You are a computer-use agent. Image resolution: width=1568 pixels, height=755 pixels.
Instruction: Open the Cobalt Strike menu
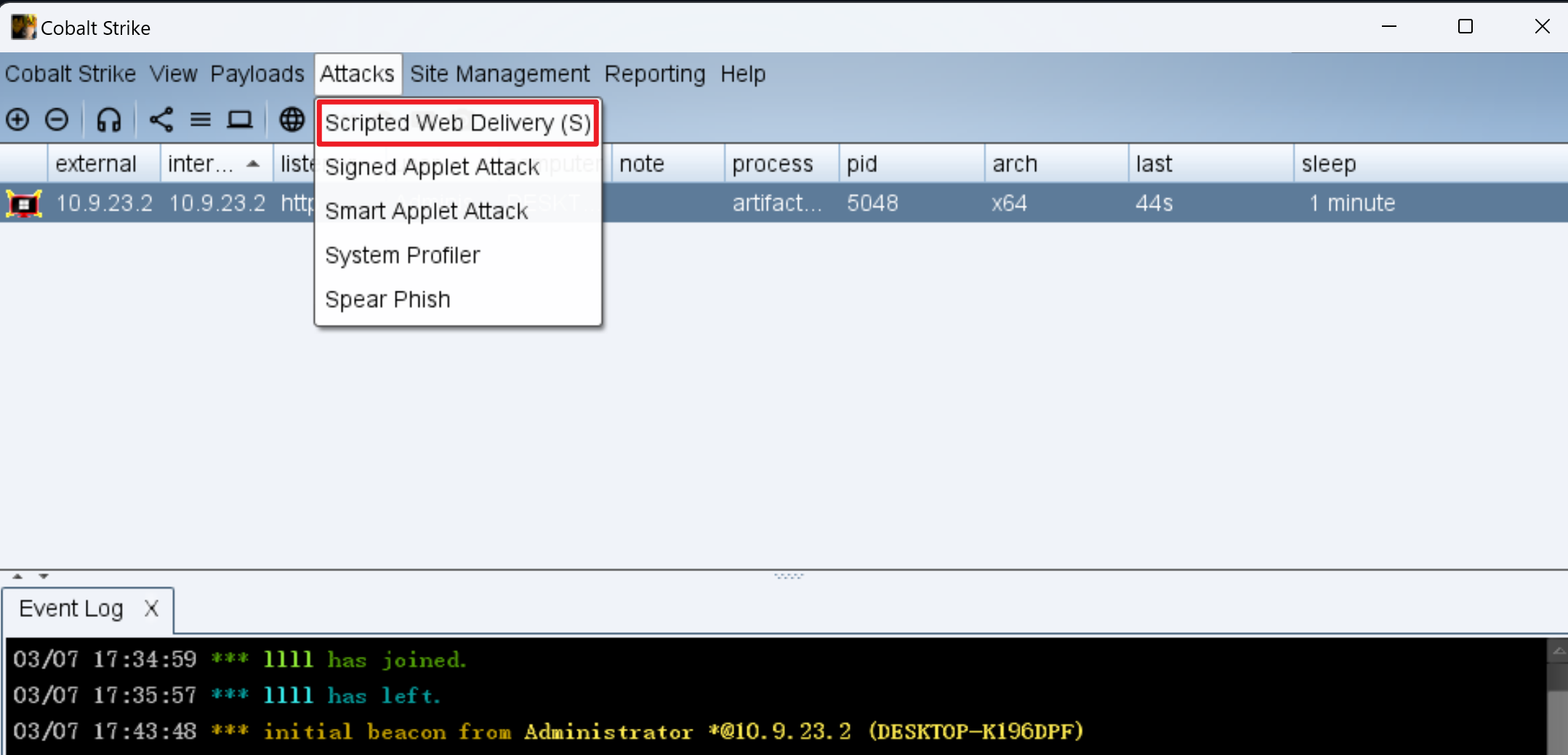point(71,73)
